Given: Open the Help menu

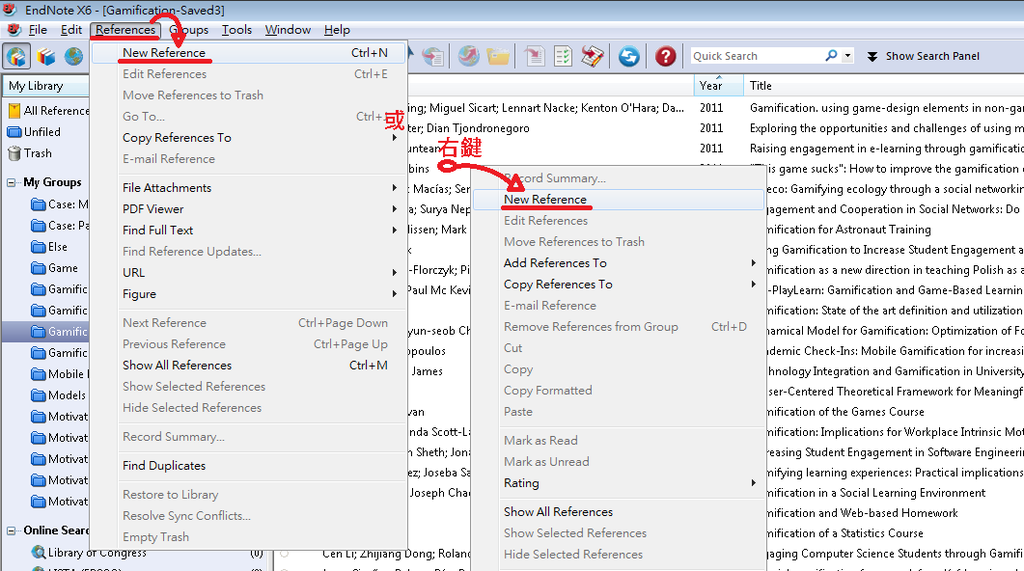Looking at the screenshot, I should [337, 30].
